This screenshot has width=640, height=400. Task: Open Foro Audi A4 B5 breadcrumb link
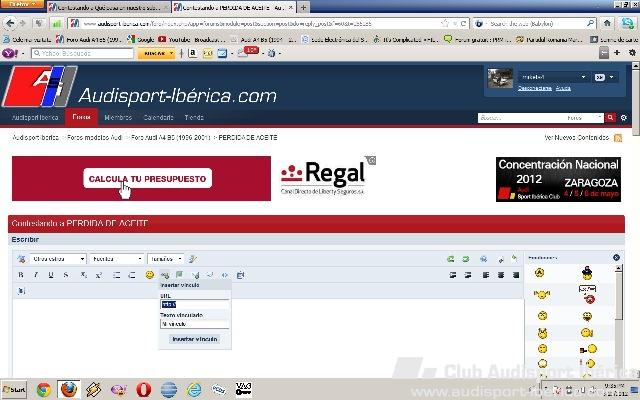pos(171,138)
